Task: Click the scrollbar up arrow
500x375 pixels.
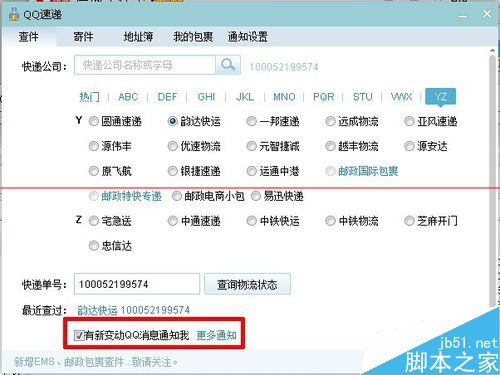Action: pyautogui.click(x=492, y=51)
